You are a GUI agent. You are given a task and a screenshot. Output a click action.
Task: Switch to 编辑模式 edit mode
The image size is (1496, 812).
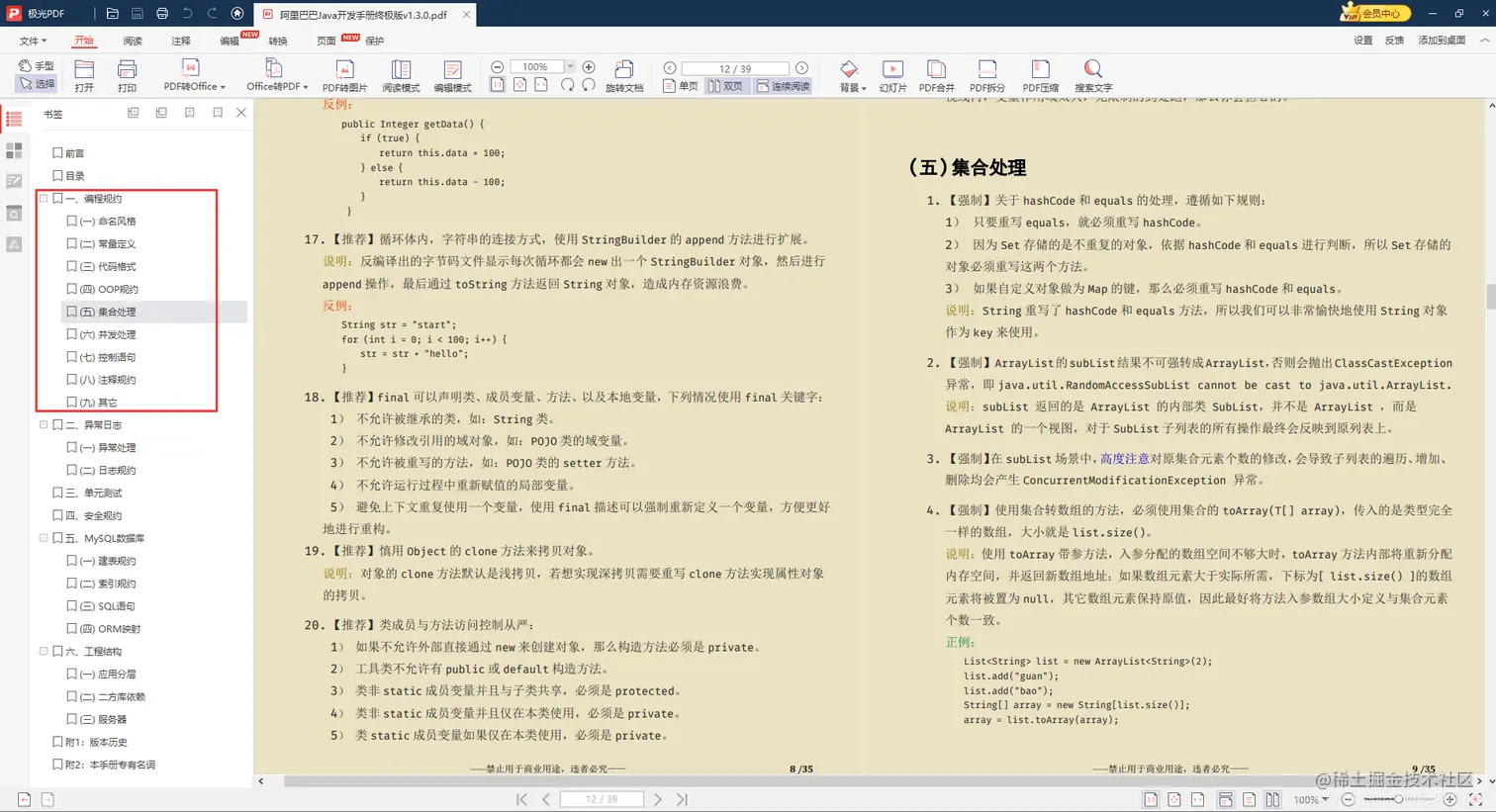tap(452, 75)
